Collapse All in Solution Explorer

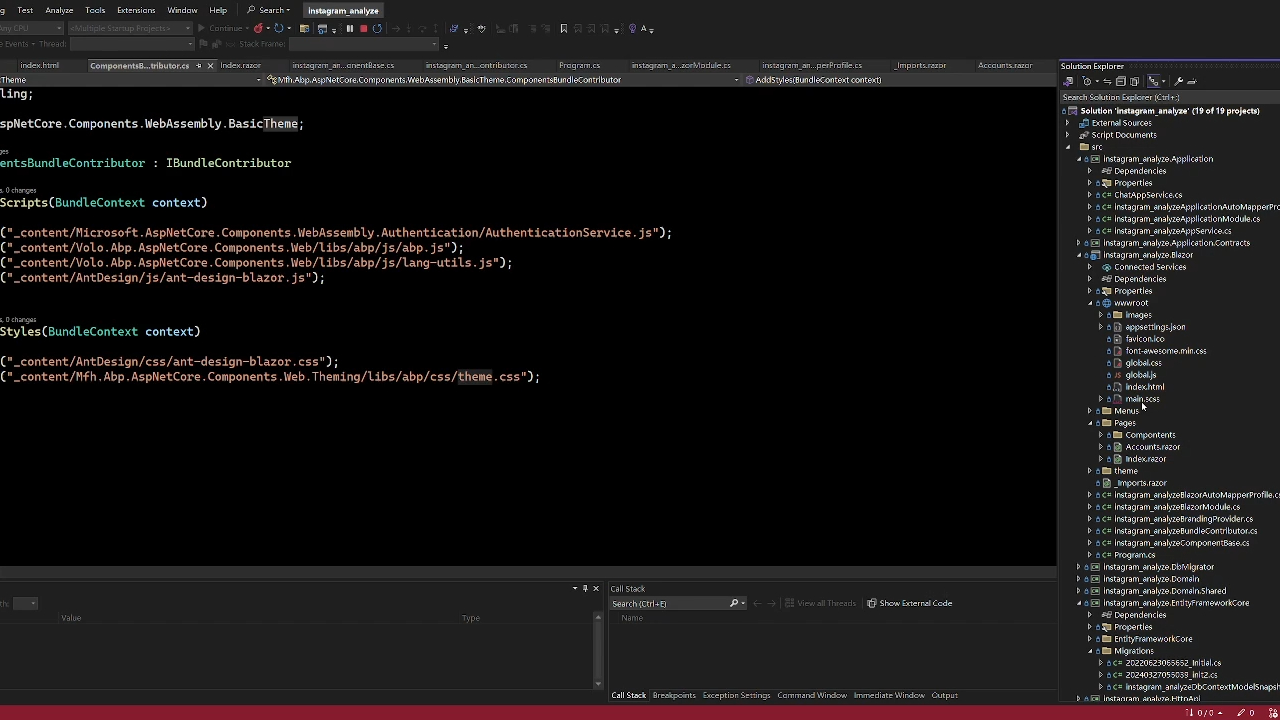1121,82
